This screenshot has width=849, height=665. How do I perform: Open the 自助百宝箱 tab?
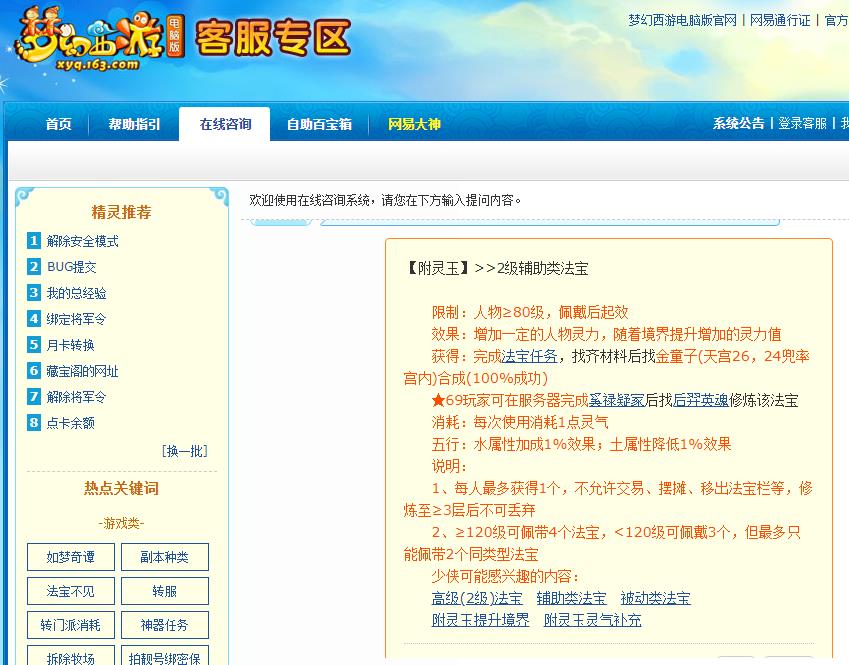tap(319, 124)
